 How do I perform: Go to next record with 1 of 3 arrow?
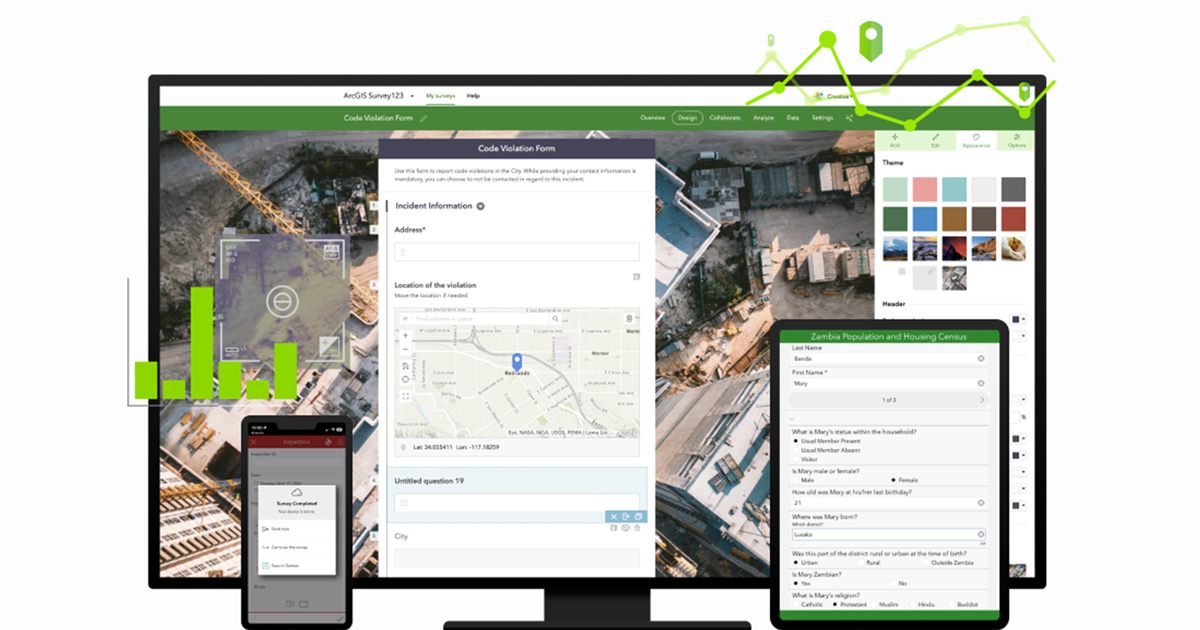981,400
